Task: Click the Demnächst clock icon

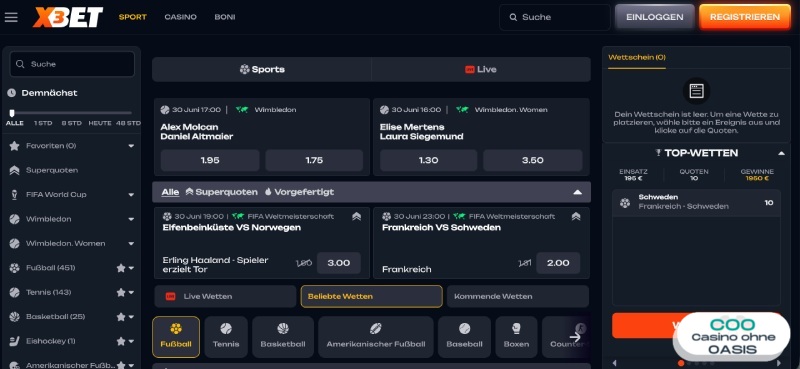Action: [x=12, y=93]
